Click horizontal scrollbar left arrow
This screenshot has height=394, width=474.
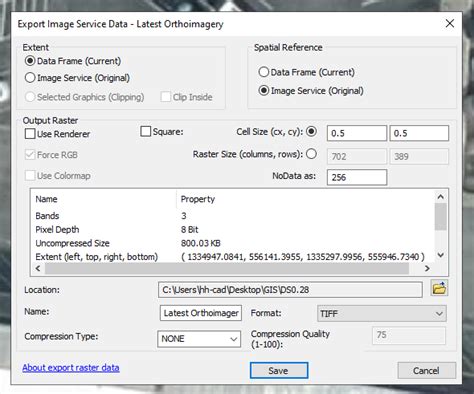[x=38, y=268]
